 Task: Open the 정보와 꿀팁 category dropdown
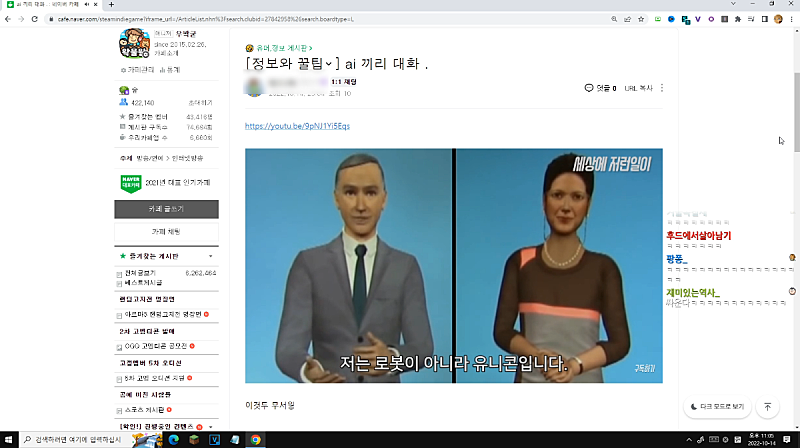[329, 64]
